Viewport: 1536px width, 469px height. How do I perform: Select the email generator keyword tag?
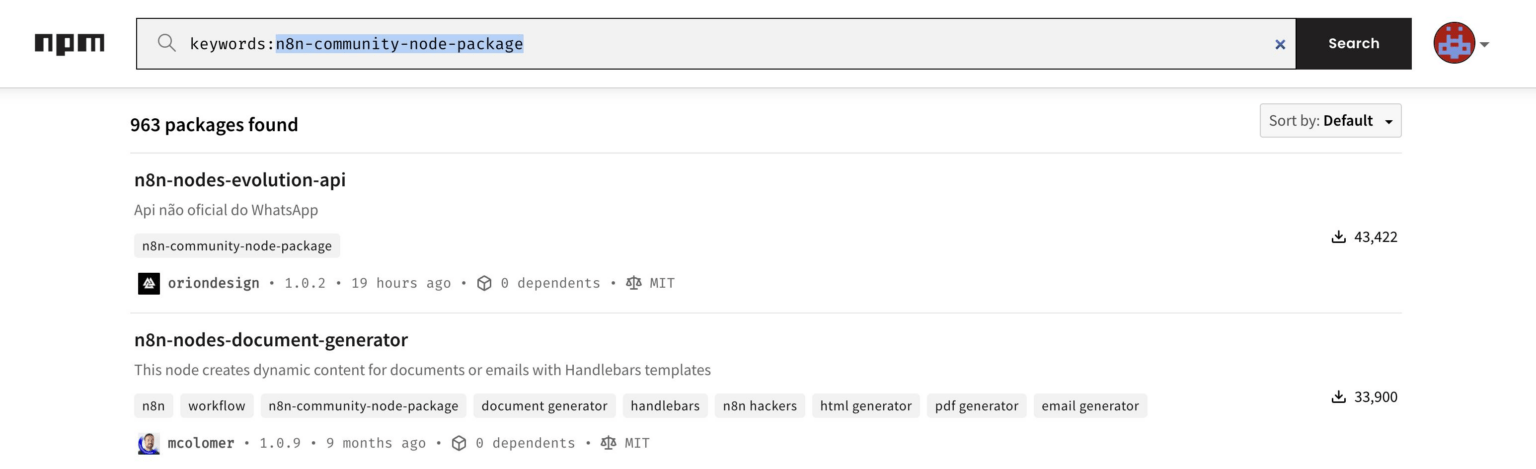click(1090, 406)
